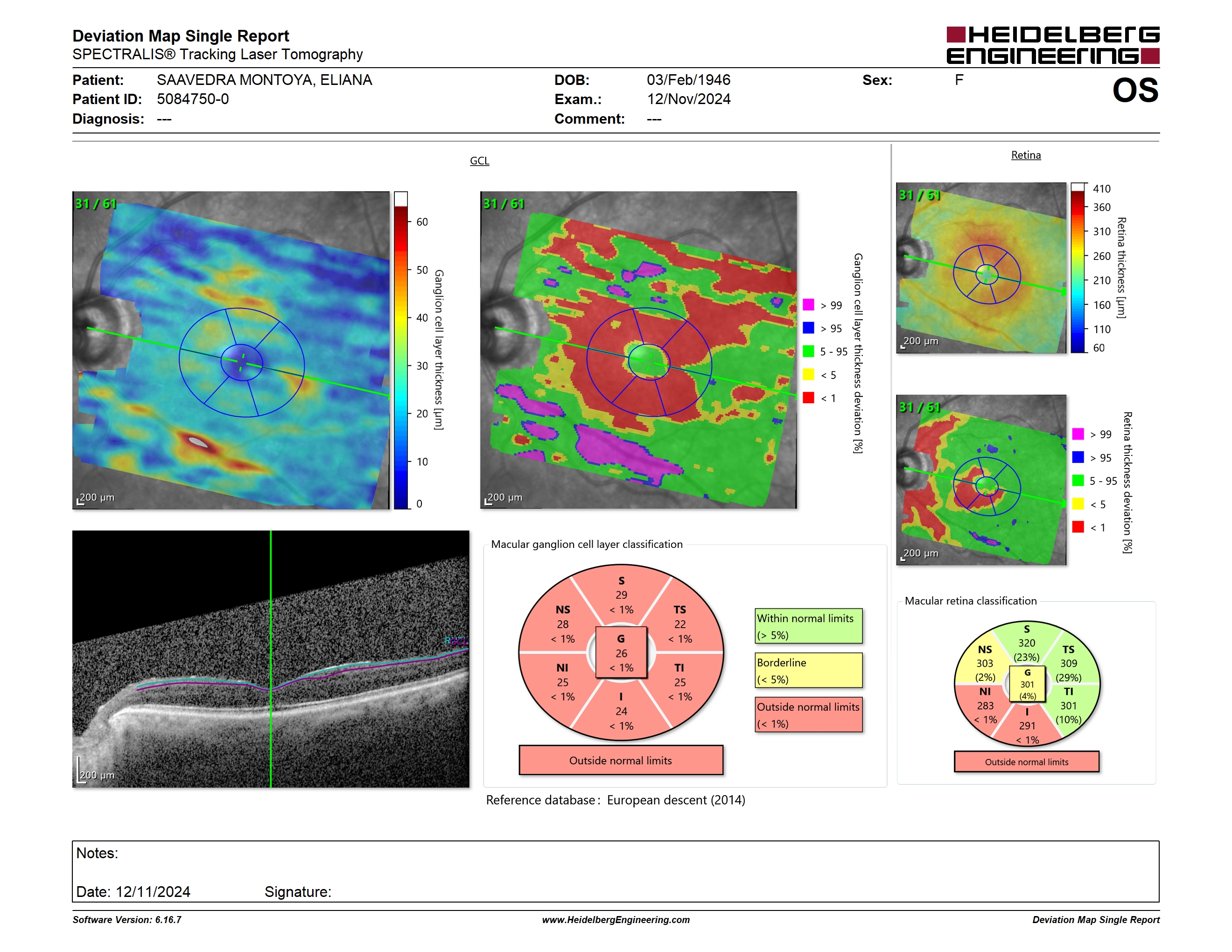The height and width of the screenshot is (952, 1232).
Task: Open the www.HeidelbergEngineering.com footer link
Action: pyautogui.click(x=616, y=920)
